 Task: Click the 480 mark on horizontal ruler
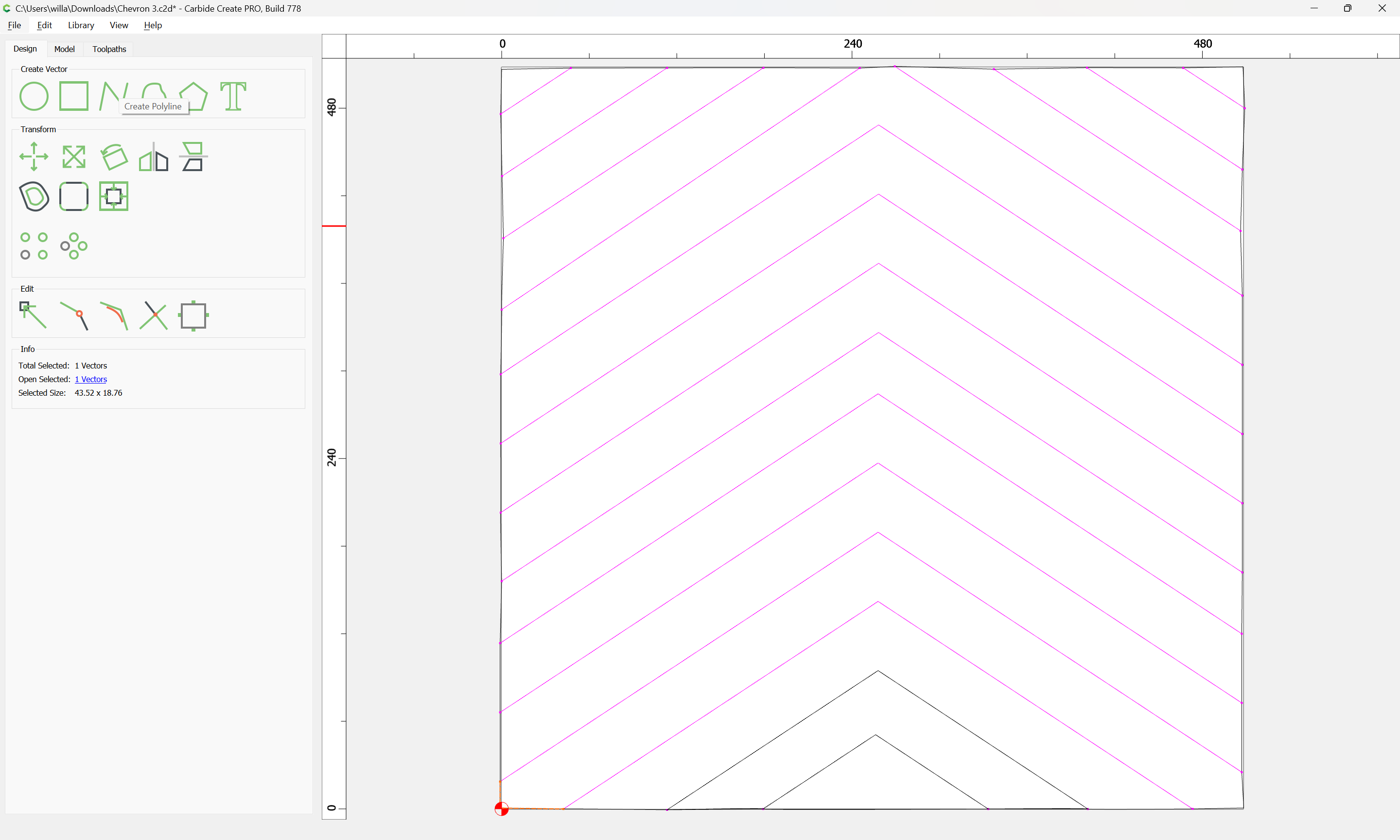[x=1203, y=44]
